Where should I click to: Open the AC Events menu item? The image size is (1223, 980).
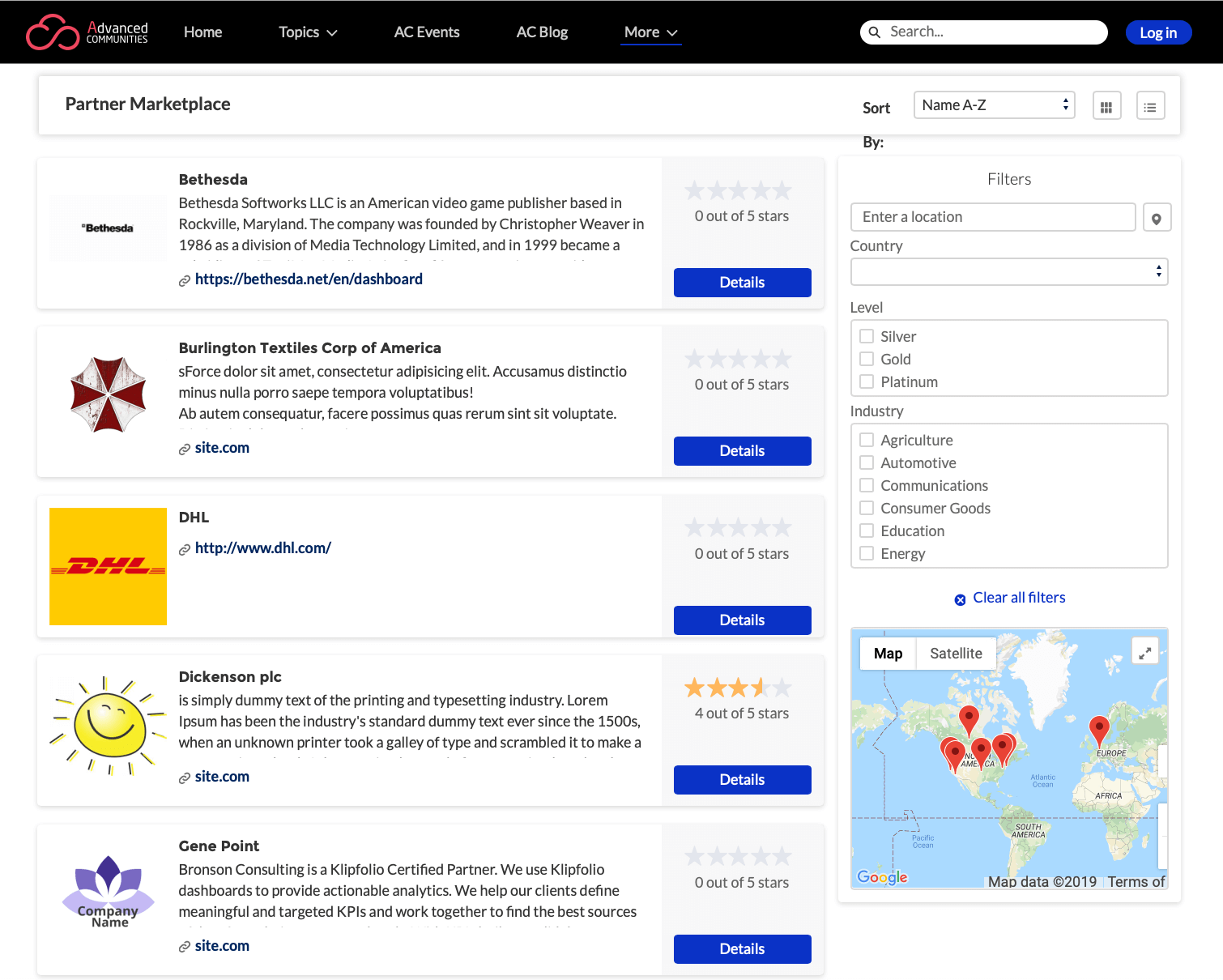click(427, 32)
